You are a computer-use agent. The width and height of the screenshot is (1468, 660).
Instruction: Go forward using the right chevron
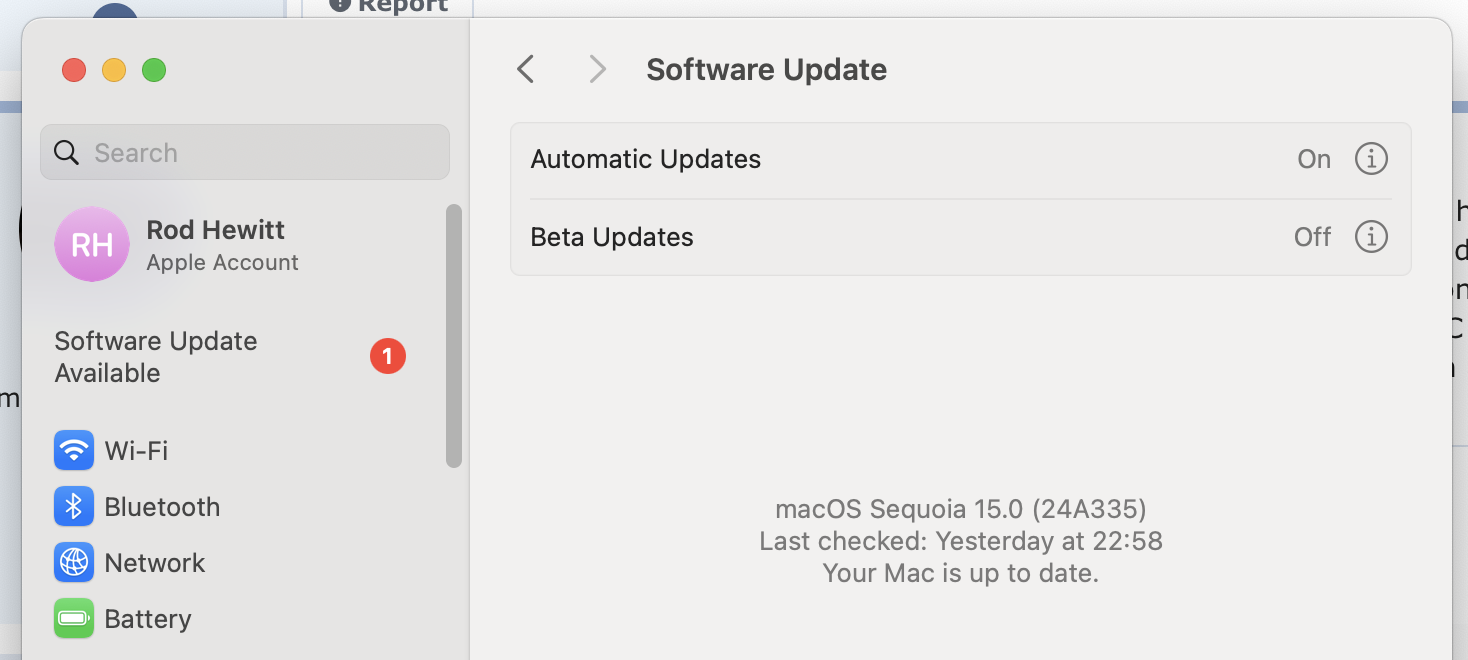(597, 69)
